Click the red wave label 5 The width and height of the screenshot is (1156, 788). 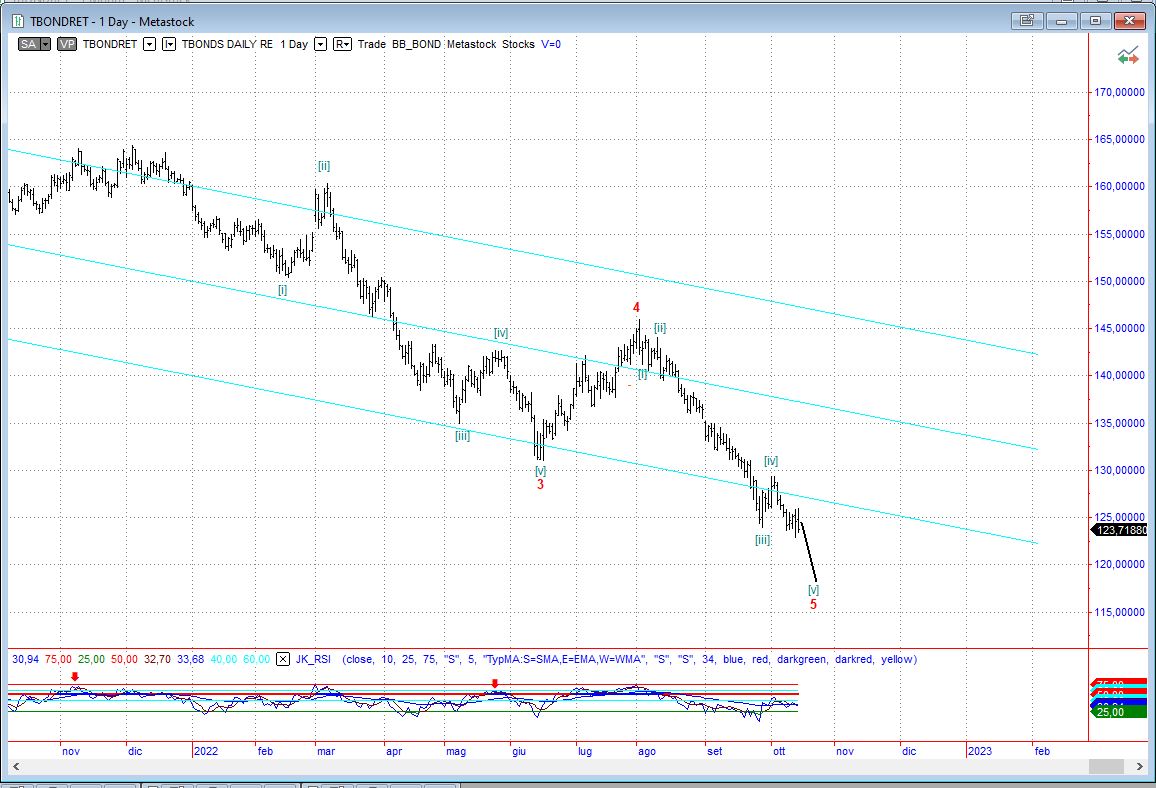pos(813,604)
